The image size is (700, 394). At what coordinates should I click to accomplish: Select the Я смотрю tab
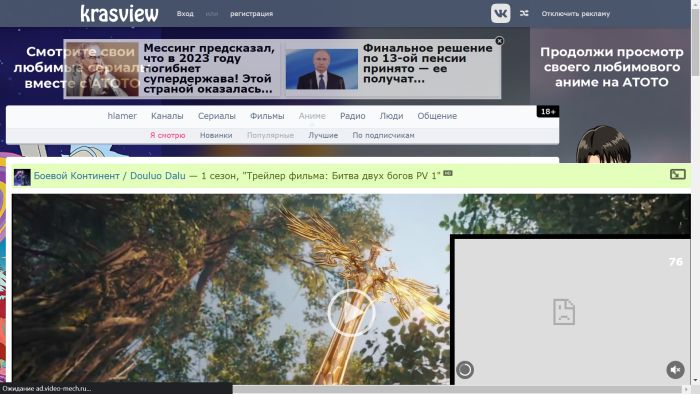pyautogui.click(x=167, y=135)
